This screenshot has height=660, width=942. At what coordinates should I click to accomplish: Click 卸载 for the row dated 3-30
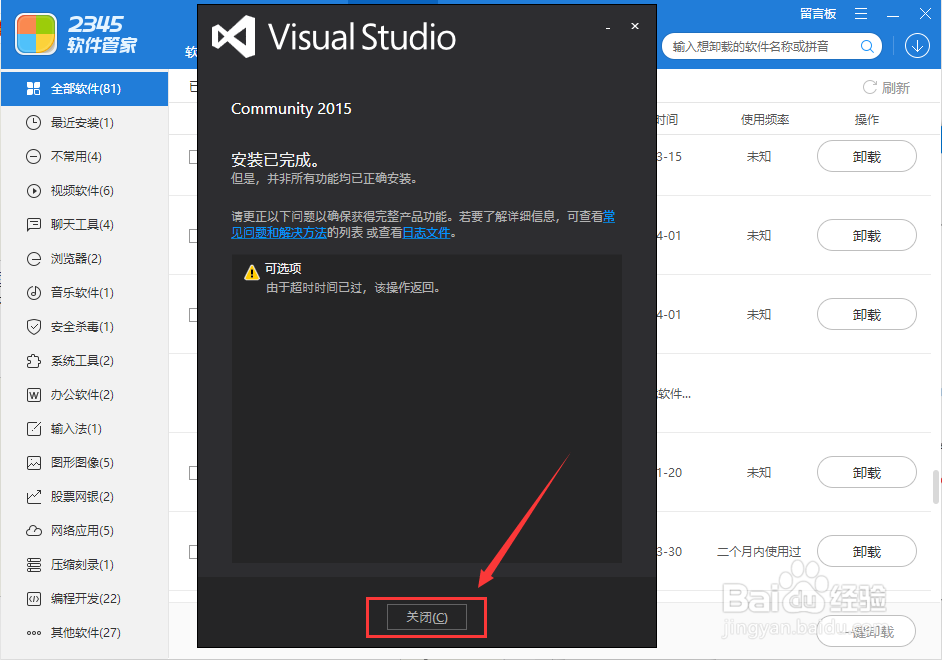click(x=866, y=551)
